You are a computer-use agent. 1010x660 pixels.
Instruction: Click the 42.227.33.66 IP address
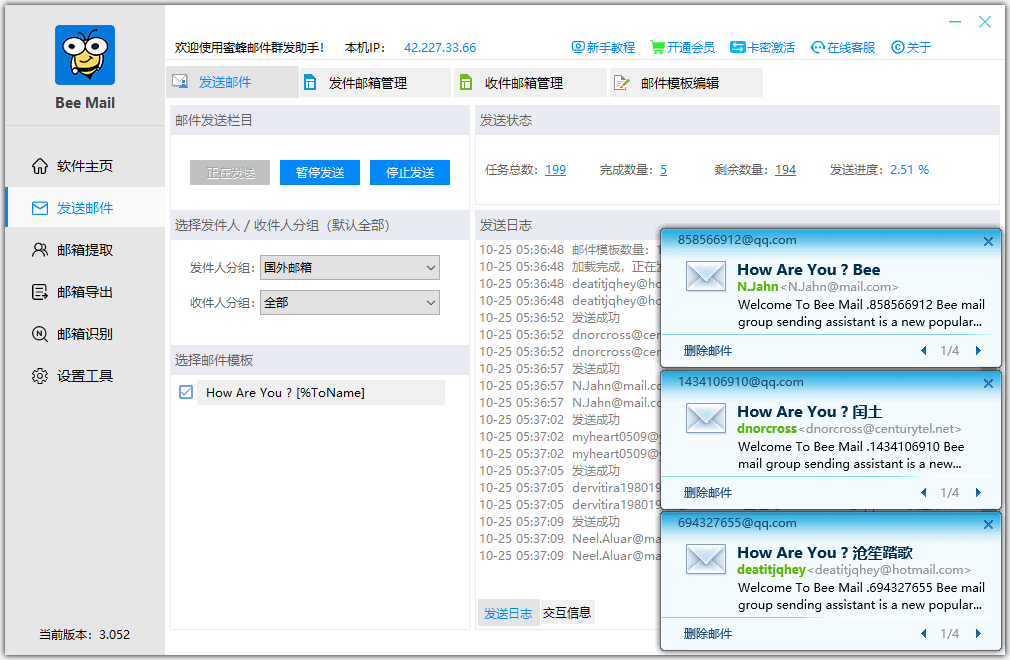[x=442, y=46]
